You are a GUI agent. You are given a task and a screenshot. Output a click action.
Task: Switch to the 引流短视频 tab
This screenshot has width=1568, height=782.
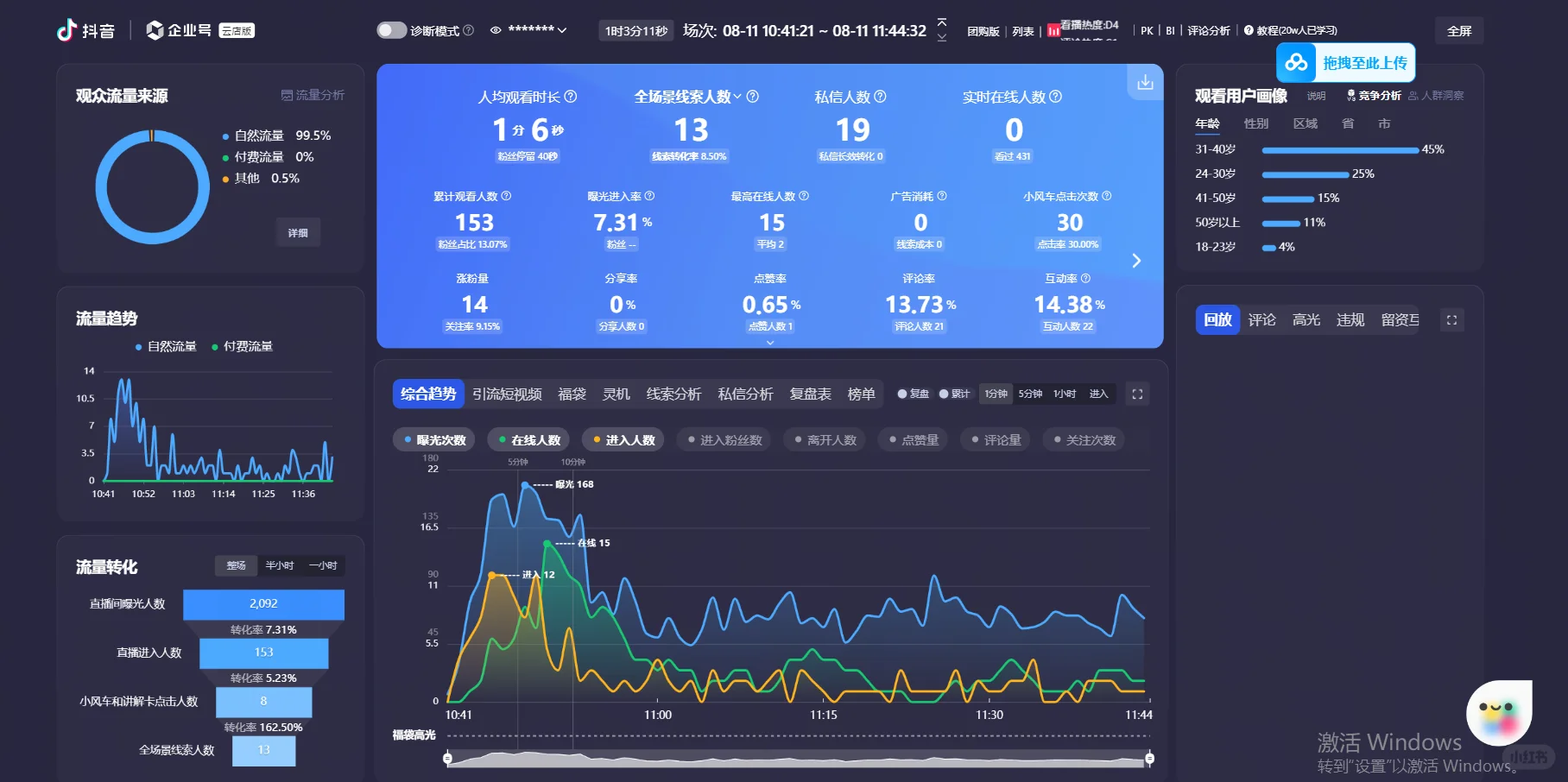point(507,394)
